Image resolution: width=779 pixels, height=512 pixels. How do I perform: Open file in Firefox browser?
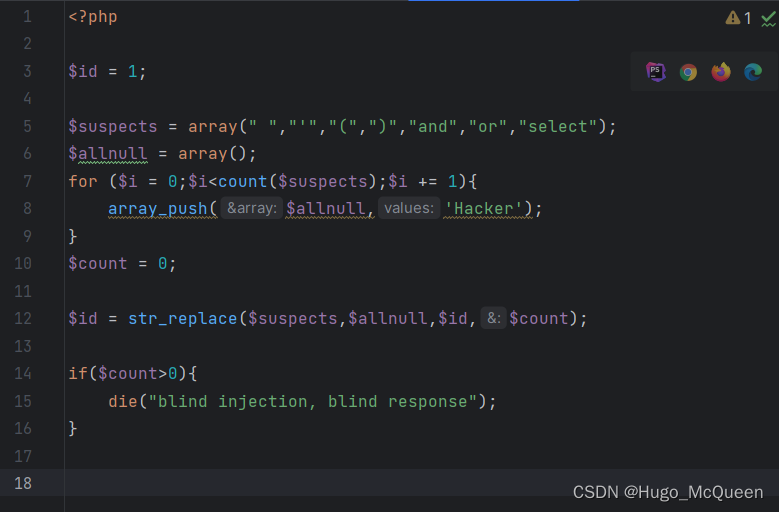tap(721, 72)
